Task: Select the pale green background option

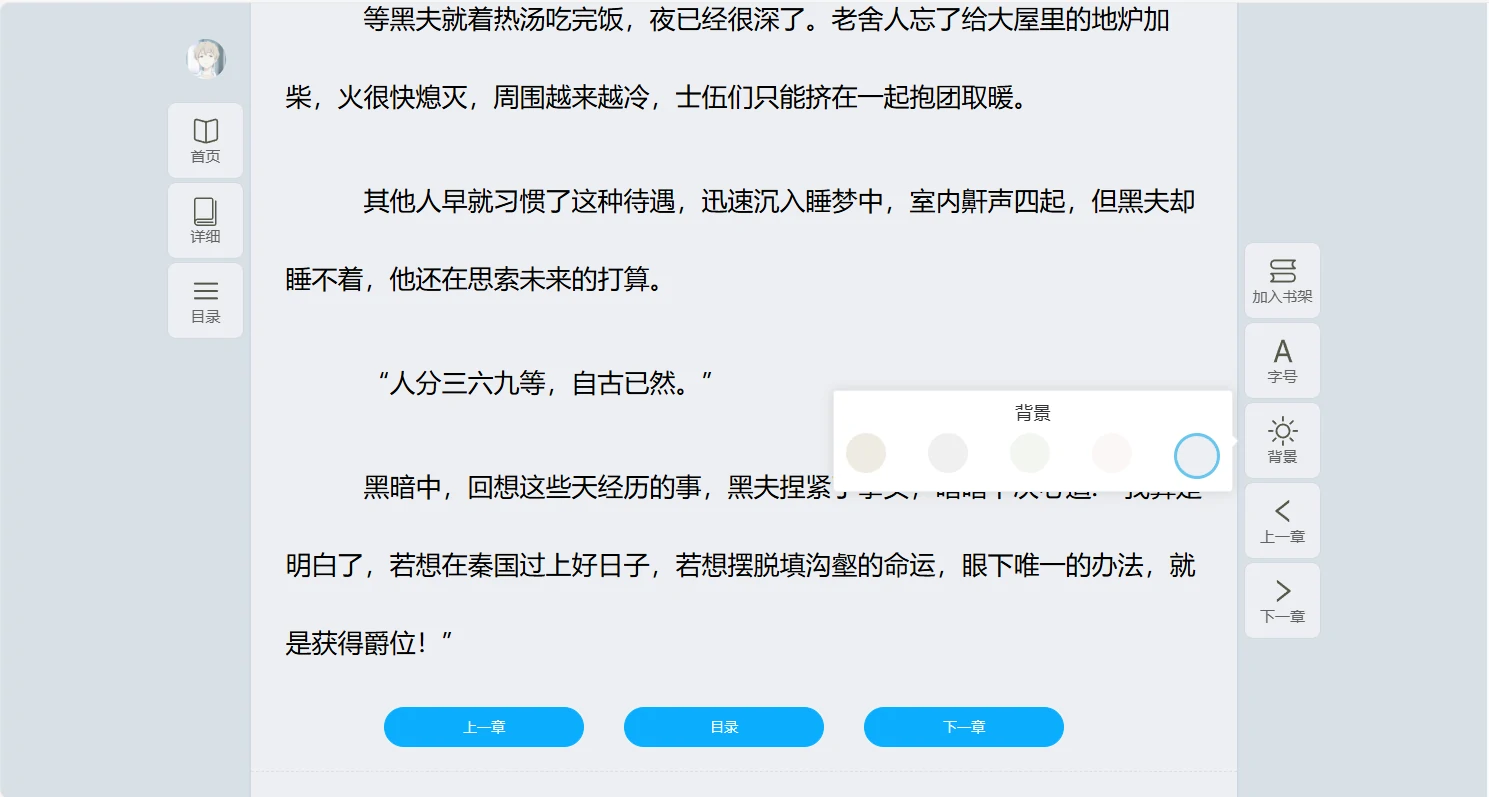Action: tap(1029, 453)
